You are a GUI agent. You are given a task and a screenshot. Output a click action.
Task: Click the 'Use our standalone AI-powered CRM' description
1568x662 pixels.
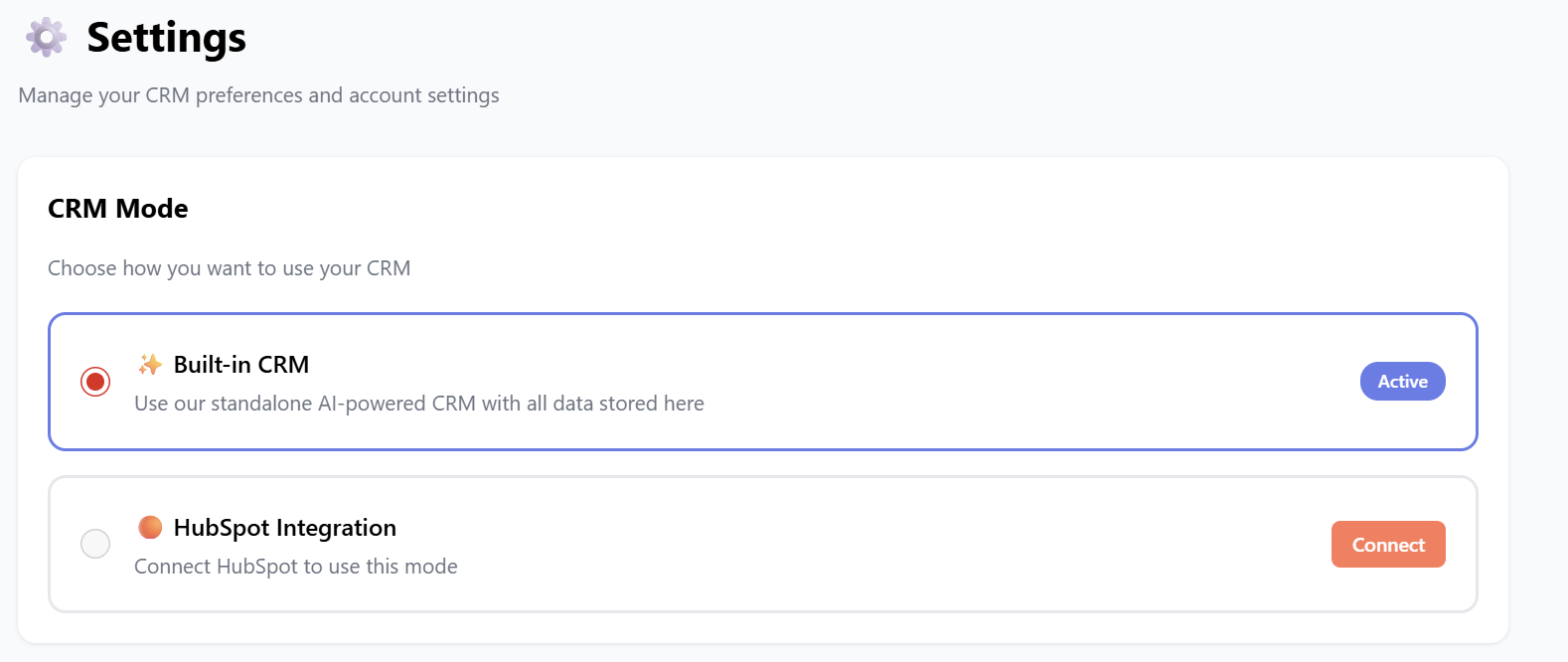(x=419, y=404)
